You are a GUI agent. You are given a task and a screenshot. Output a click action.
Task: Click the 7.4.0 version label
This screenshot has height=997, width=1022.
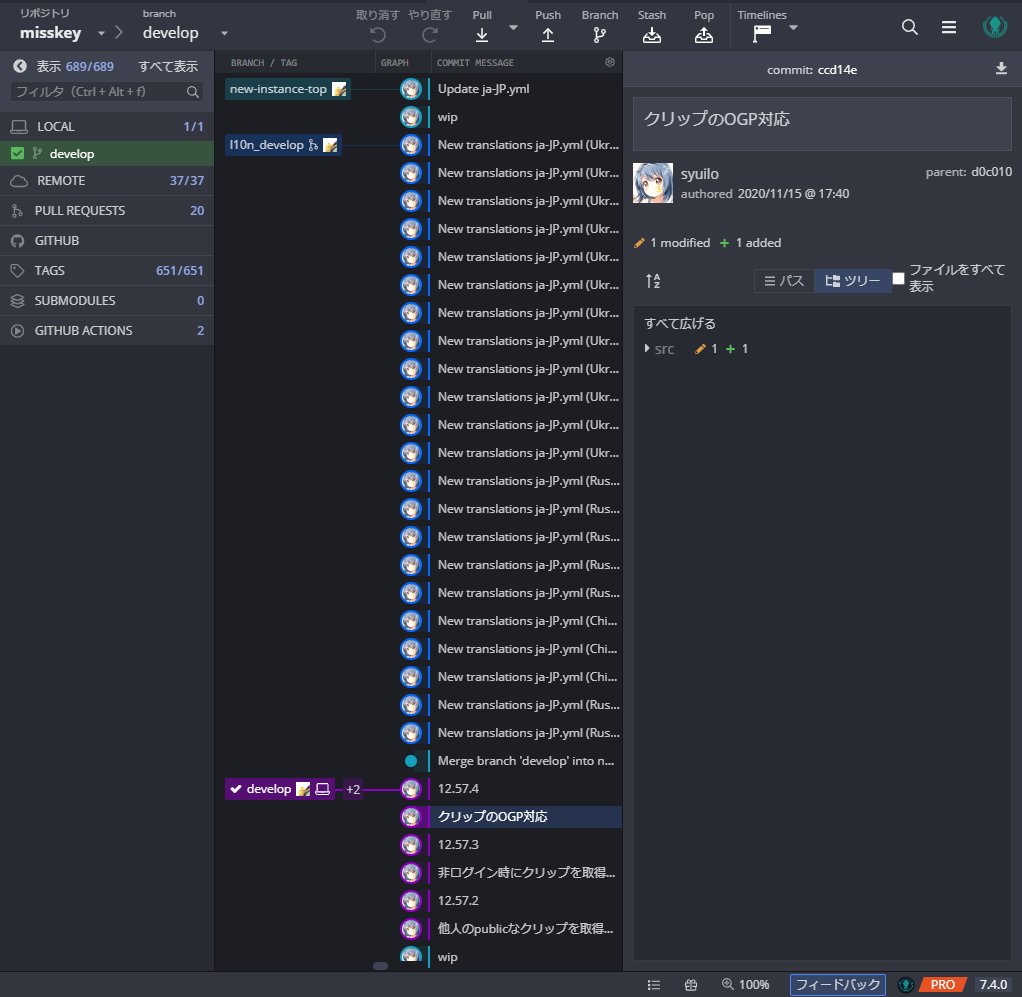(x=993, y=985)
